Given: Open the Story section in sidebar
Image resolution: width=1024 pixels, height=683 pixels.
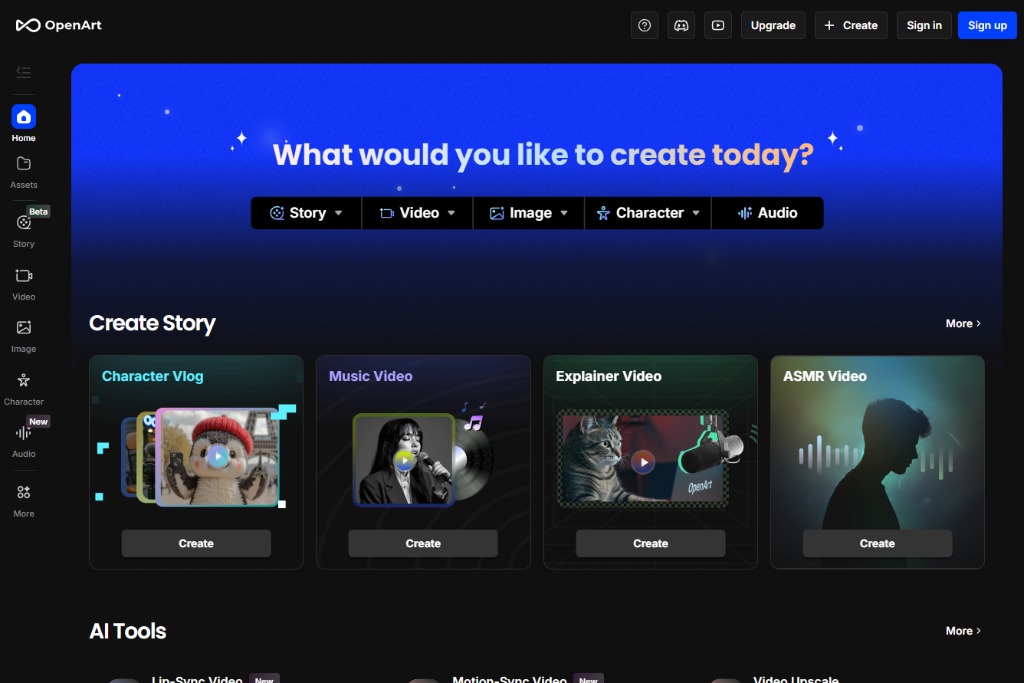Looking at the screenshot, I should point(23,229).
